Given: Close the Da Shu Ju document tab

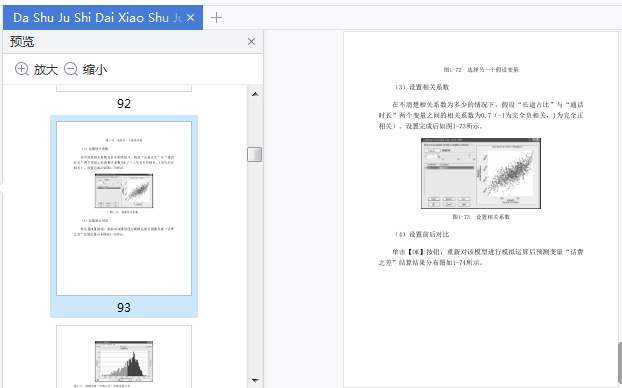Looking at the screenshot, I should click(x=190, y=17).
